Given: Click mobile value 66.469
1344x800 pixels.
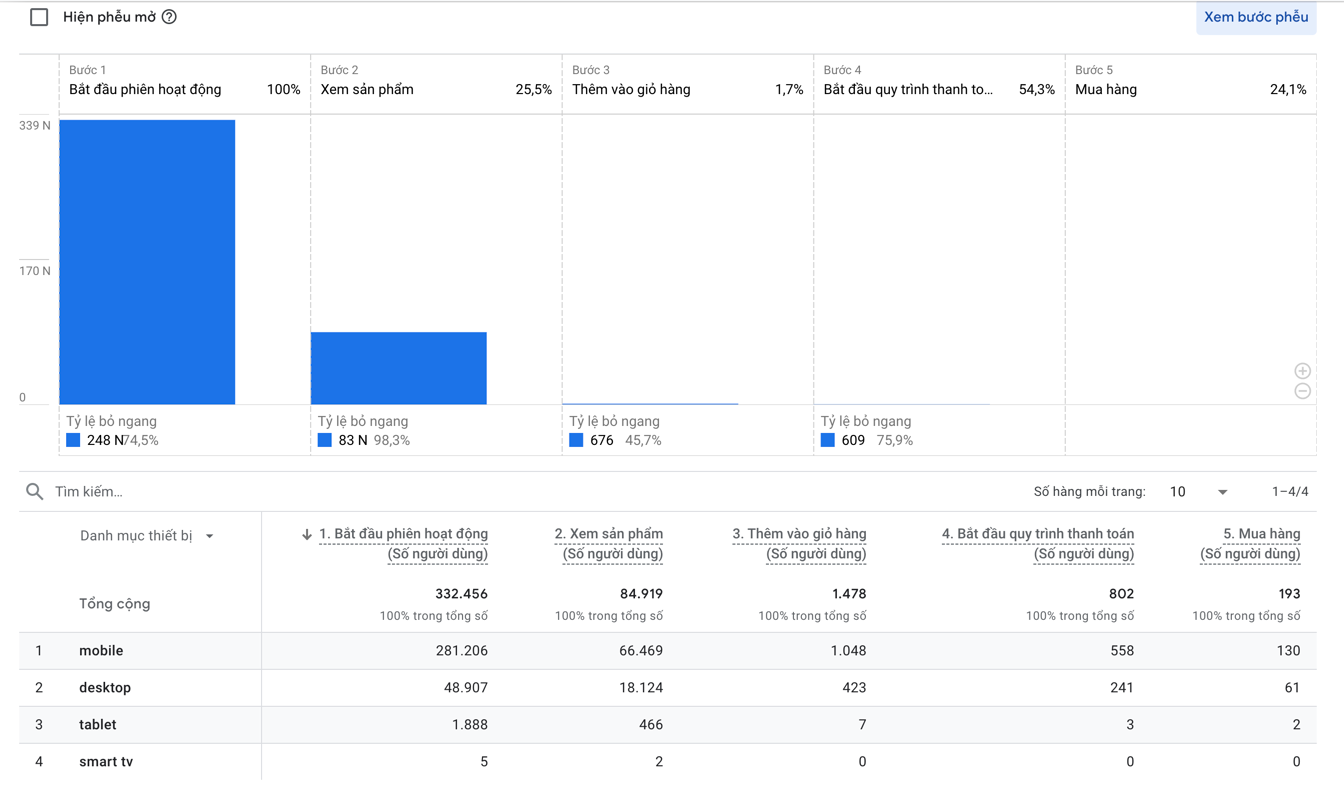Looking at the screenshot, I should click(641, 651).
